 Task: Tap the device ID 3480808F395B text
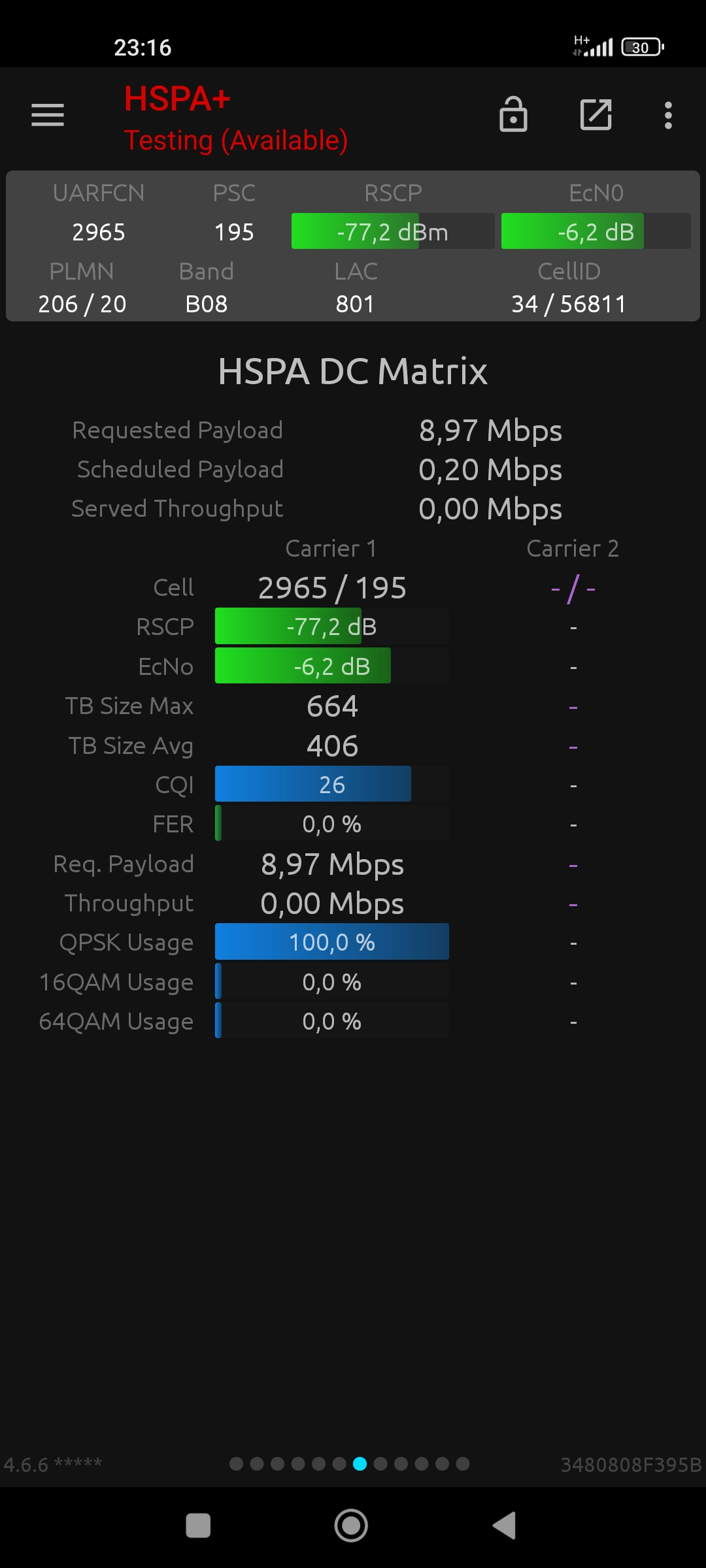(x=631, y=1465)
